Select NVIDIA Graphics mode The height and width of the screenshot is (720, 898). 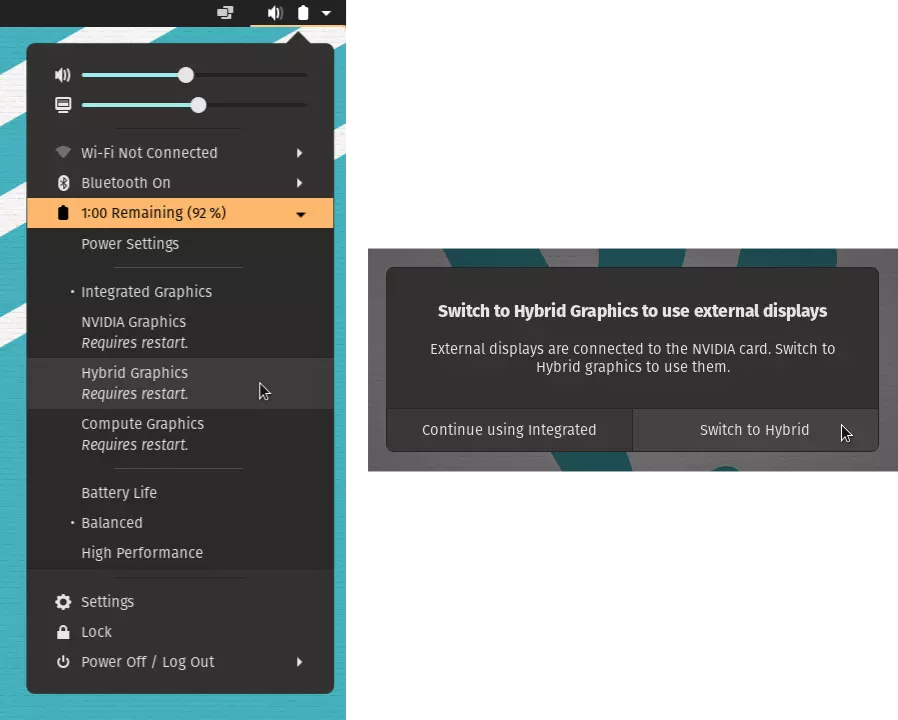click(180, 332)
